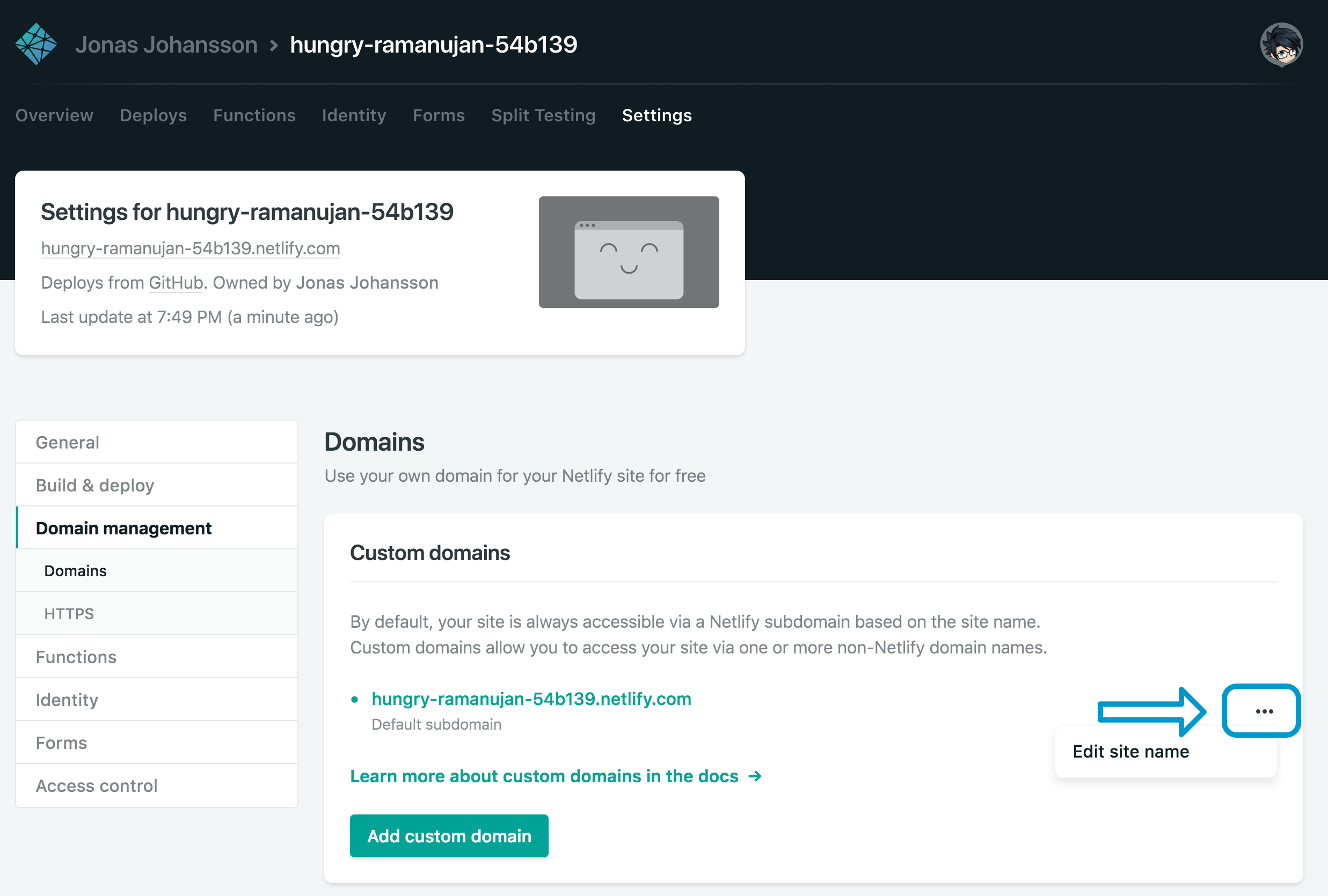Click the Netlify logo icon

(x=36, y=44)
